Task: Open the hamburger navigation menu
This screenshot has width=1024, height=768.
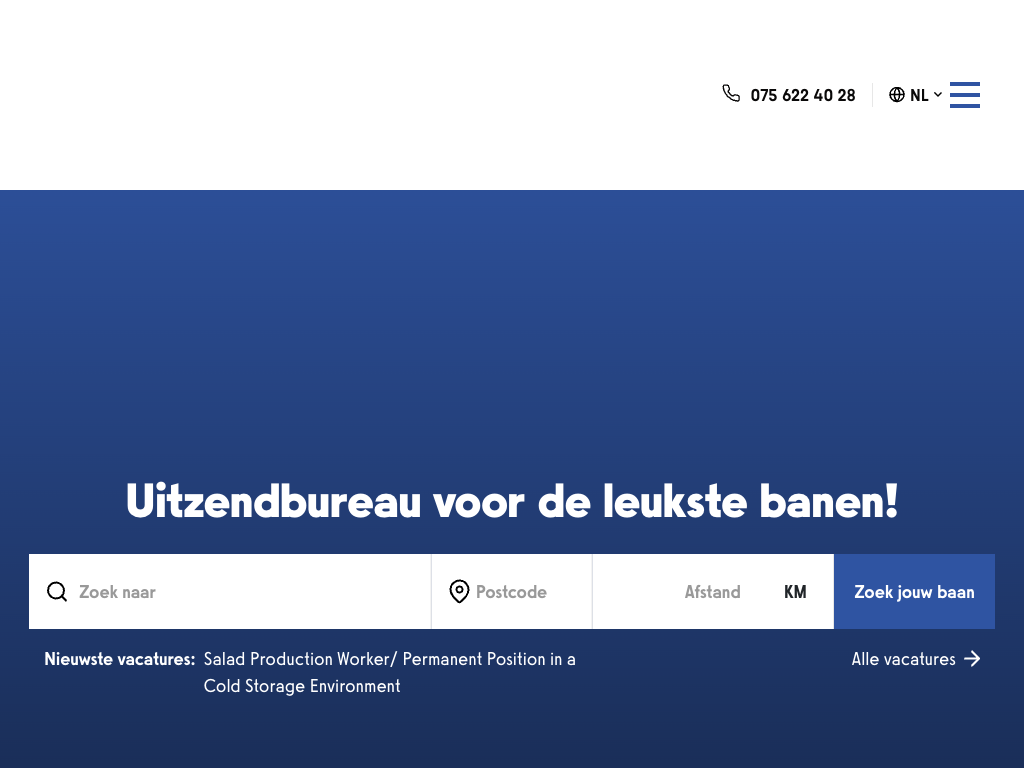Action: click(x=964, y=95)
